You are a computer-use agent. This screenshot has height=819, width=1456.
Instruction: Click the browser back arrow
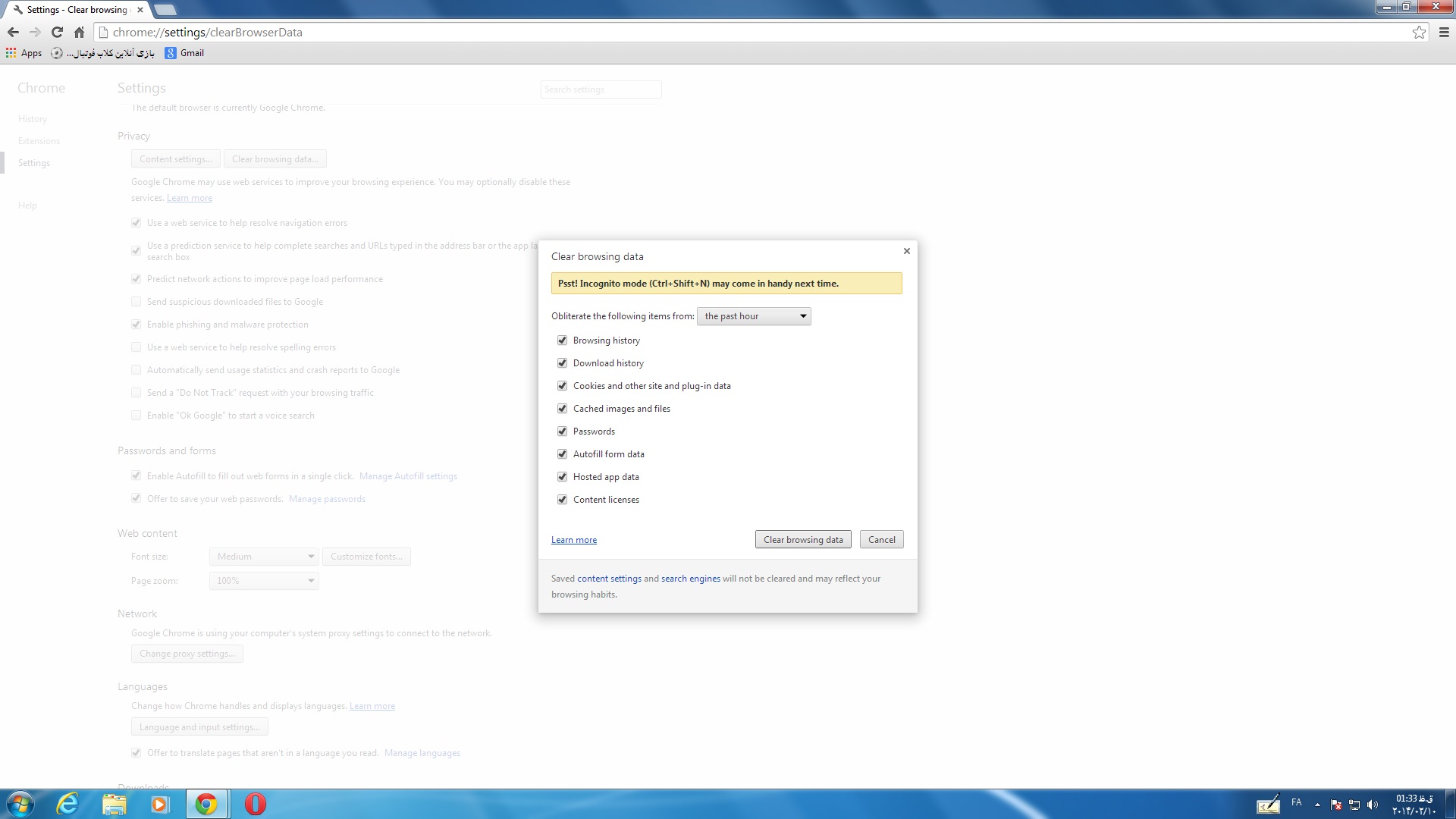(13, 32)
